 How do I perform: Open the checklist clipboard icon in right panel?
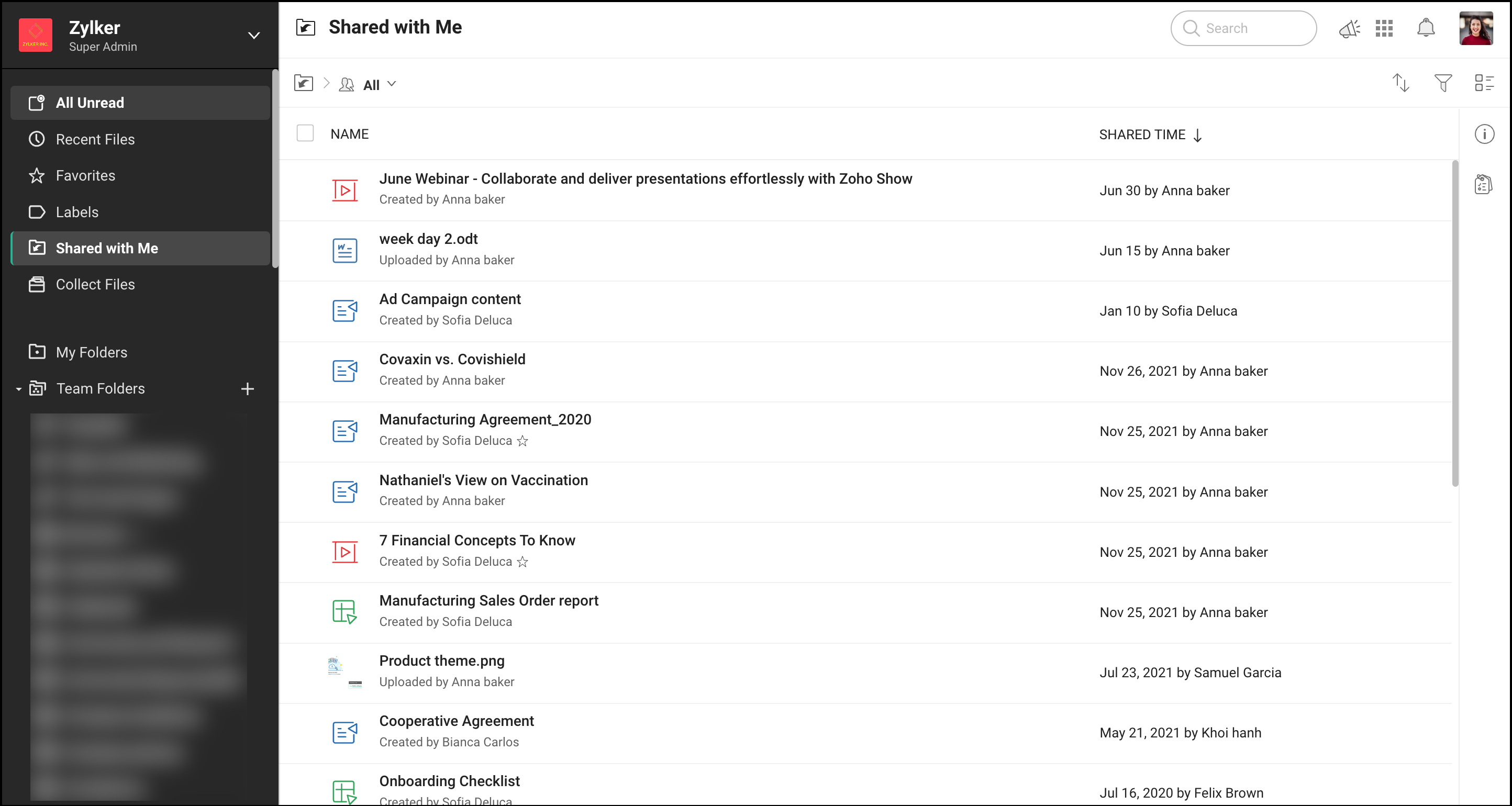[x=1483, y=185]
